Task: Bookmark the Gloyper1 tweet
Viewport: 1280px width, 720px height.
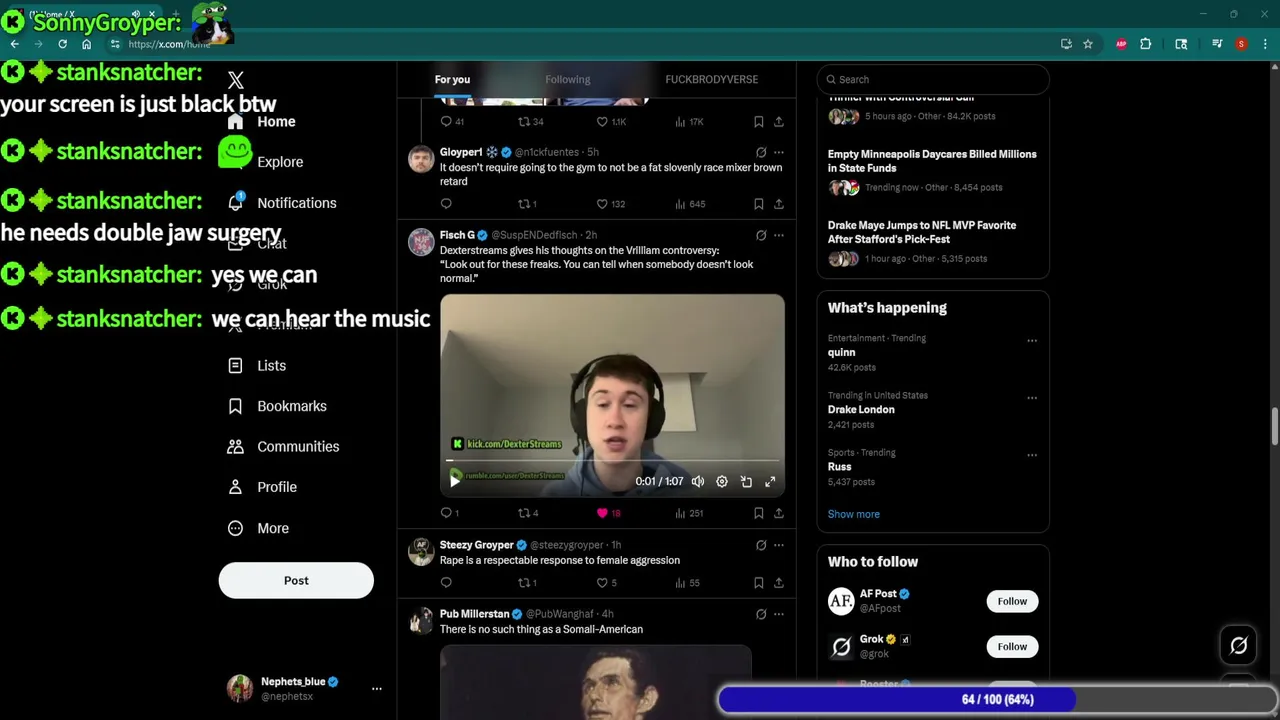Action: (759, 204)
